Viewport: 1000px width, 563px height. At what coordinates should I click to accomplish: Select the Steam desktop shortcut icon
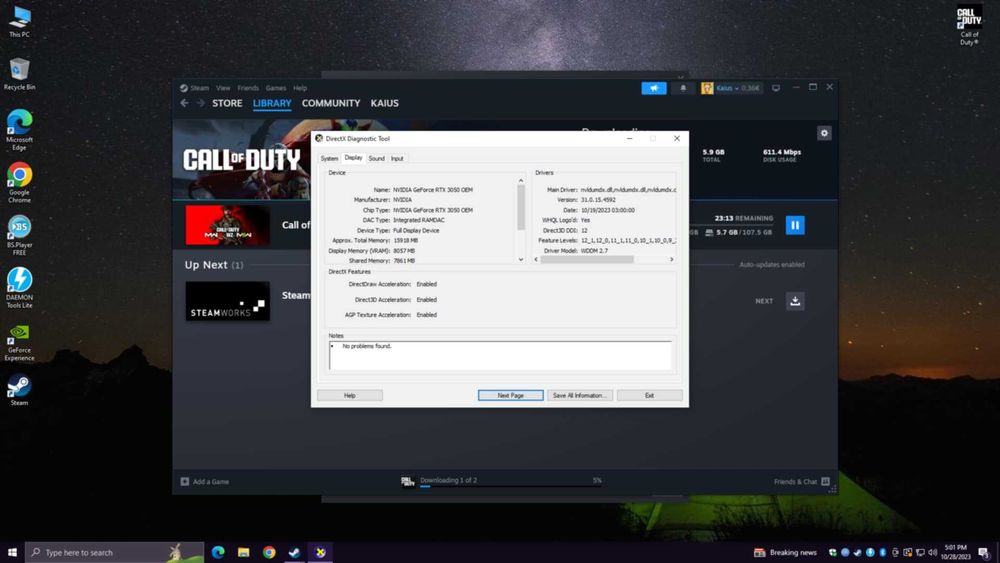[19, 390]
